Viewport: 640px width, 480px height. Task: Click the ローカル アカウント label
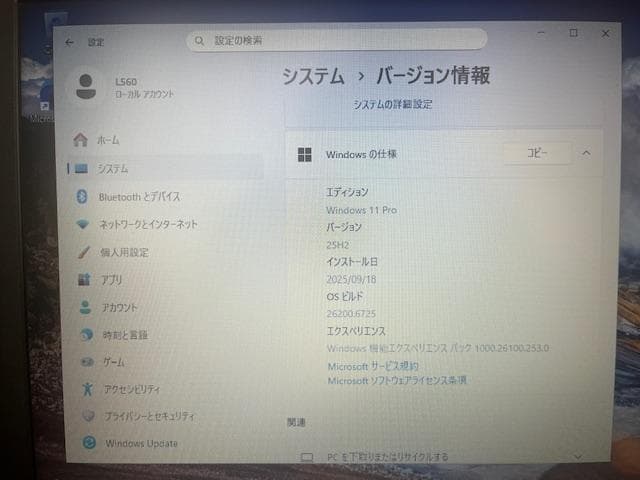[144, 94]
